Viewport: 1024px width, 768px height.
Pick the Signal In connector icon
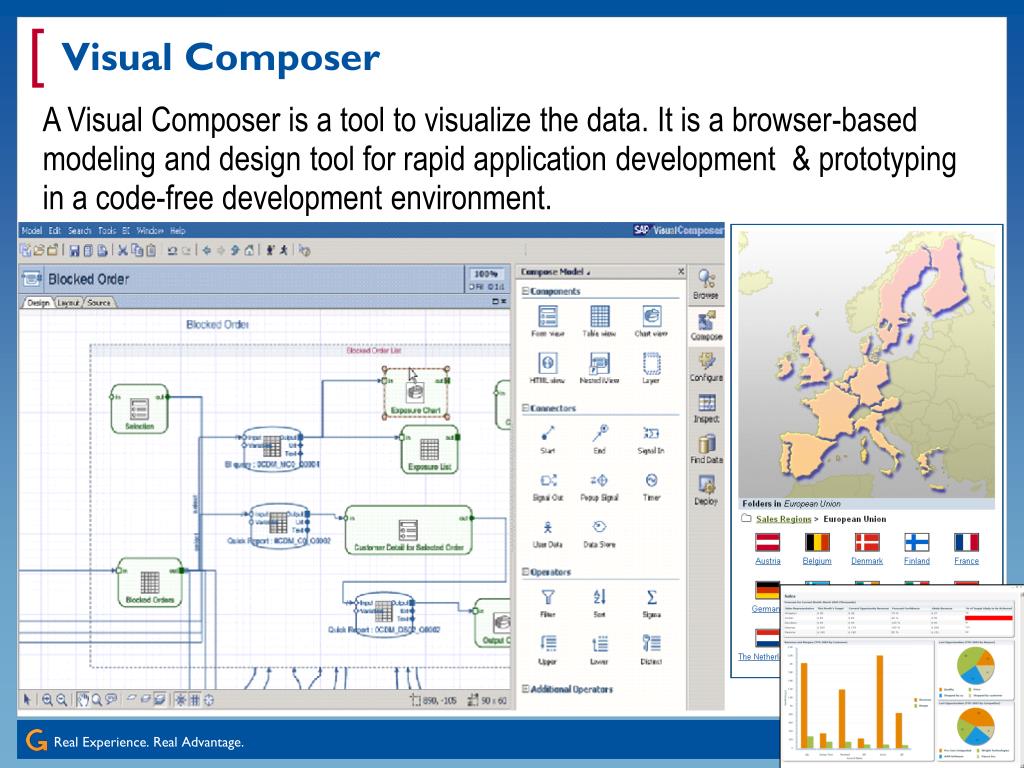651,433
